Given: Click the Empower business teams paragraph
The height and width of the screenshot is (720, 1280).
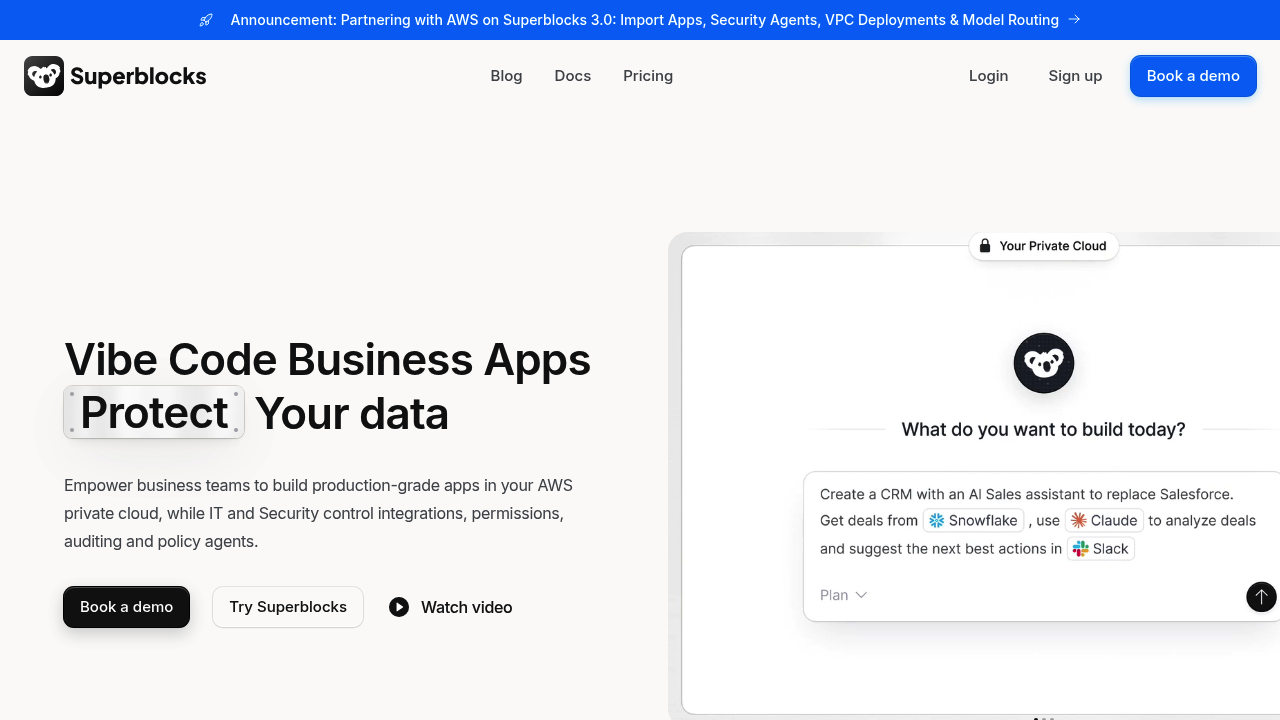Looking at the screenshot, I should 318,513.
